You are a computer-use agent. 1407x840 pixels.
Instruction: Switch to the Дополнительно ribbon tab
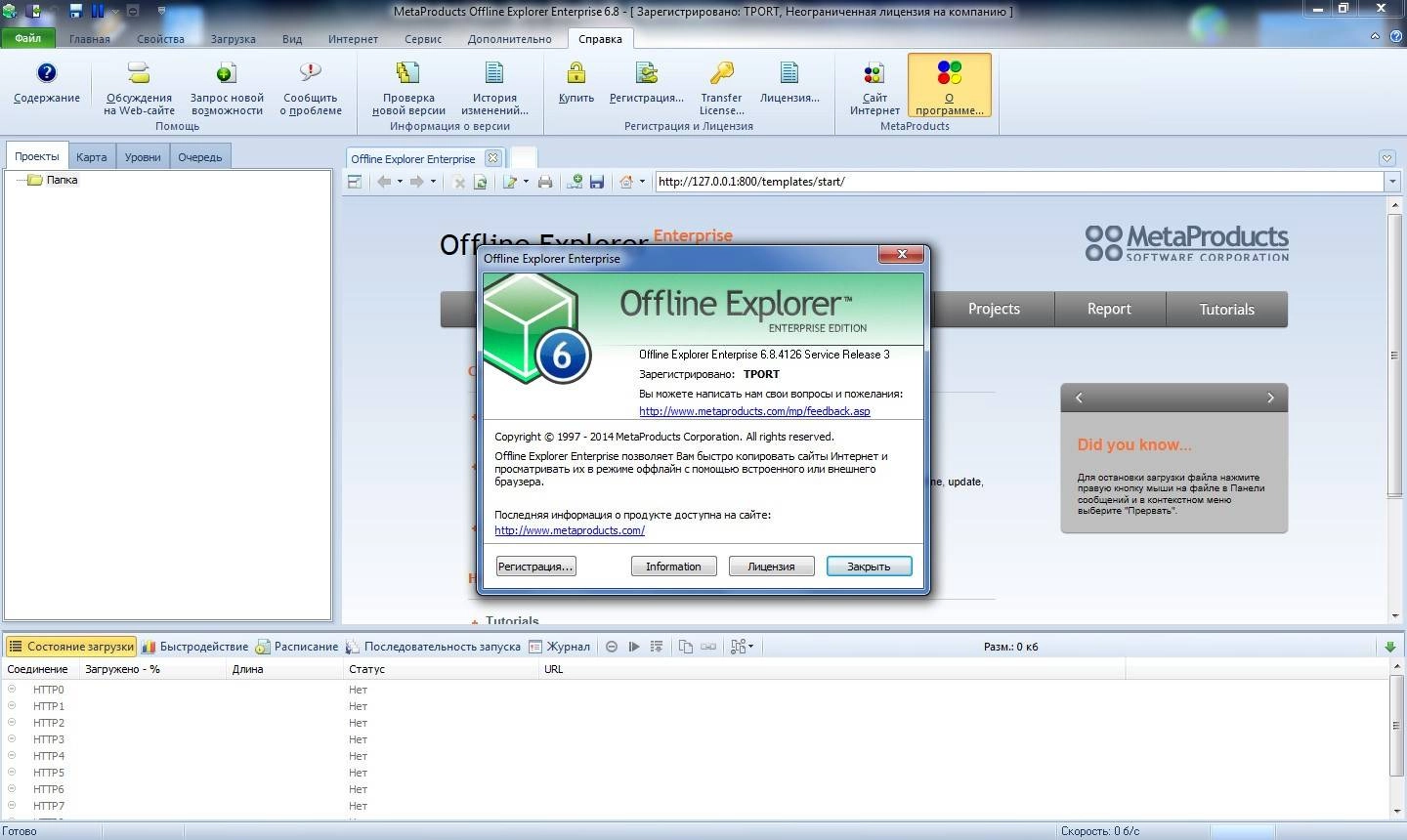pyautogui.click(x=509, y=39)
